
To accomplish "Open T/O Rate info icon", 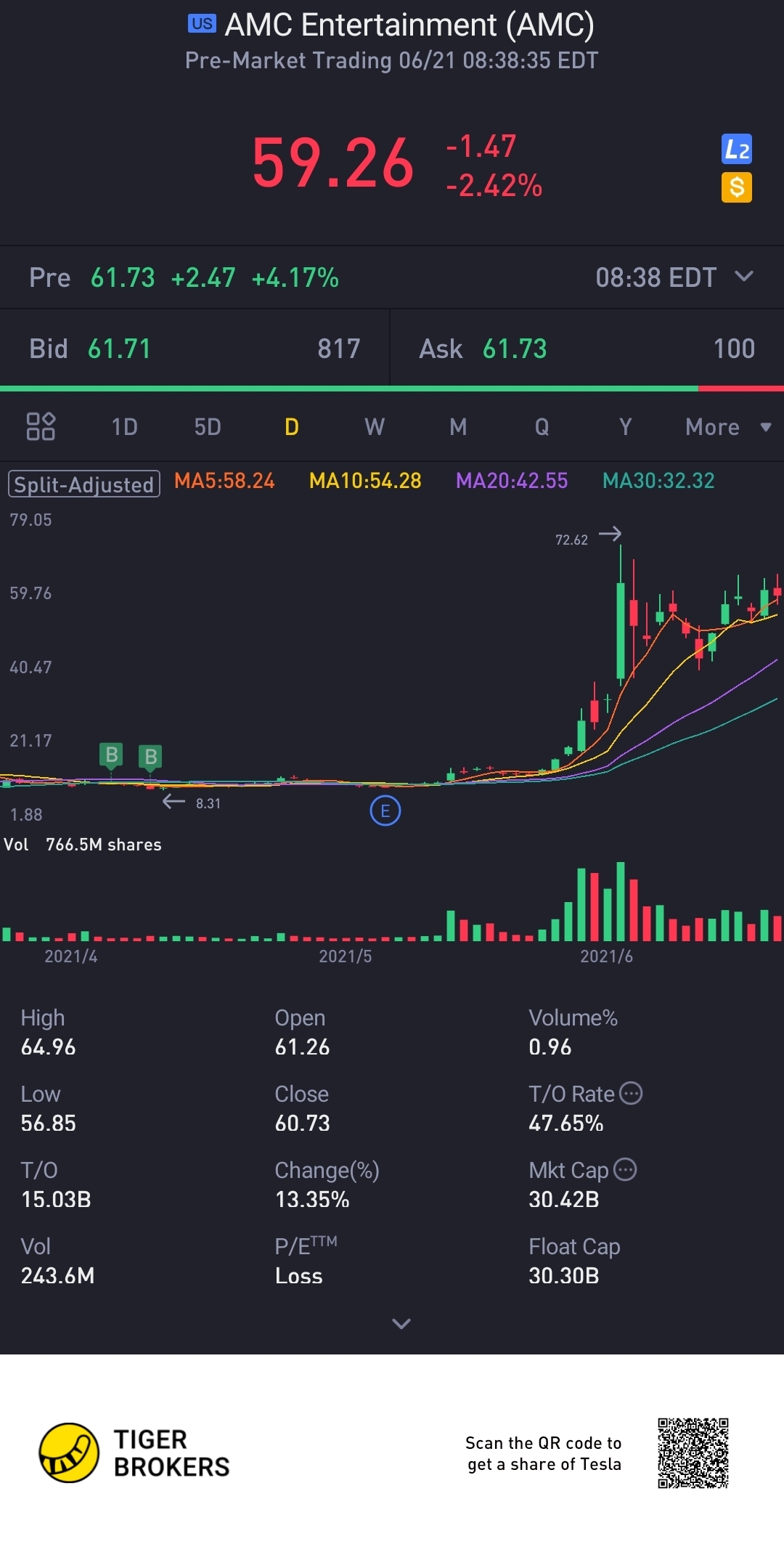I will click(x=631, y=1092).
